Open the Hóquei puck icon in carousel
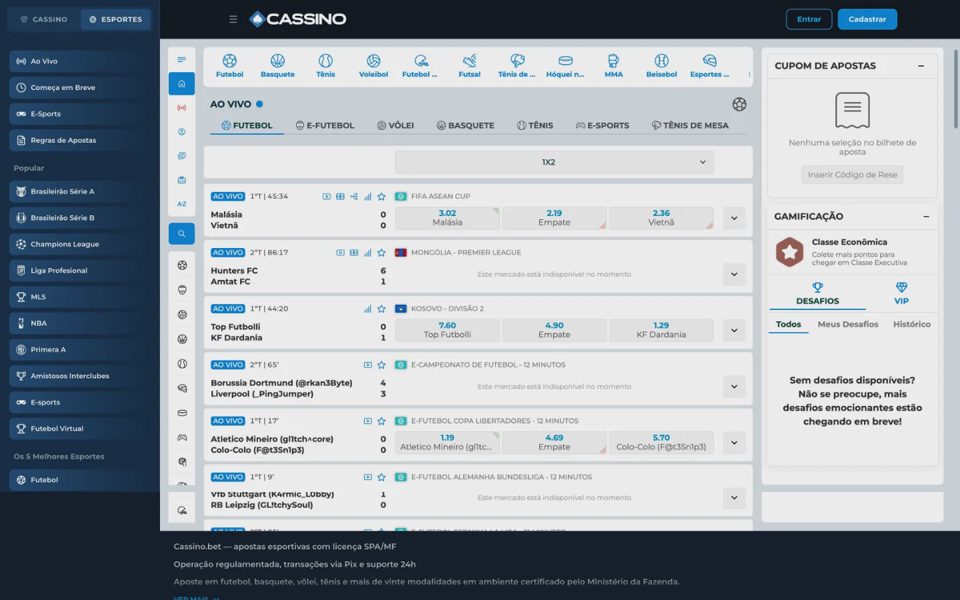This screenshot has width=960, height=600. pyautogui.click(x=566, y=61)
